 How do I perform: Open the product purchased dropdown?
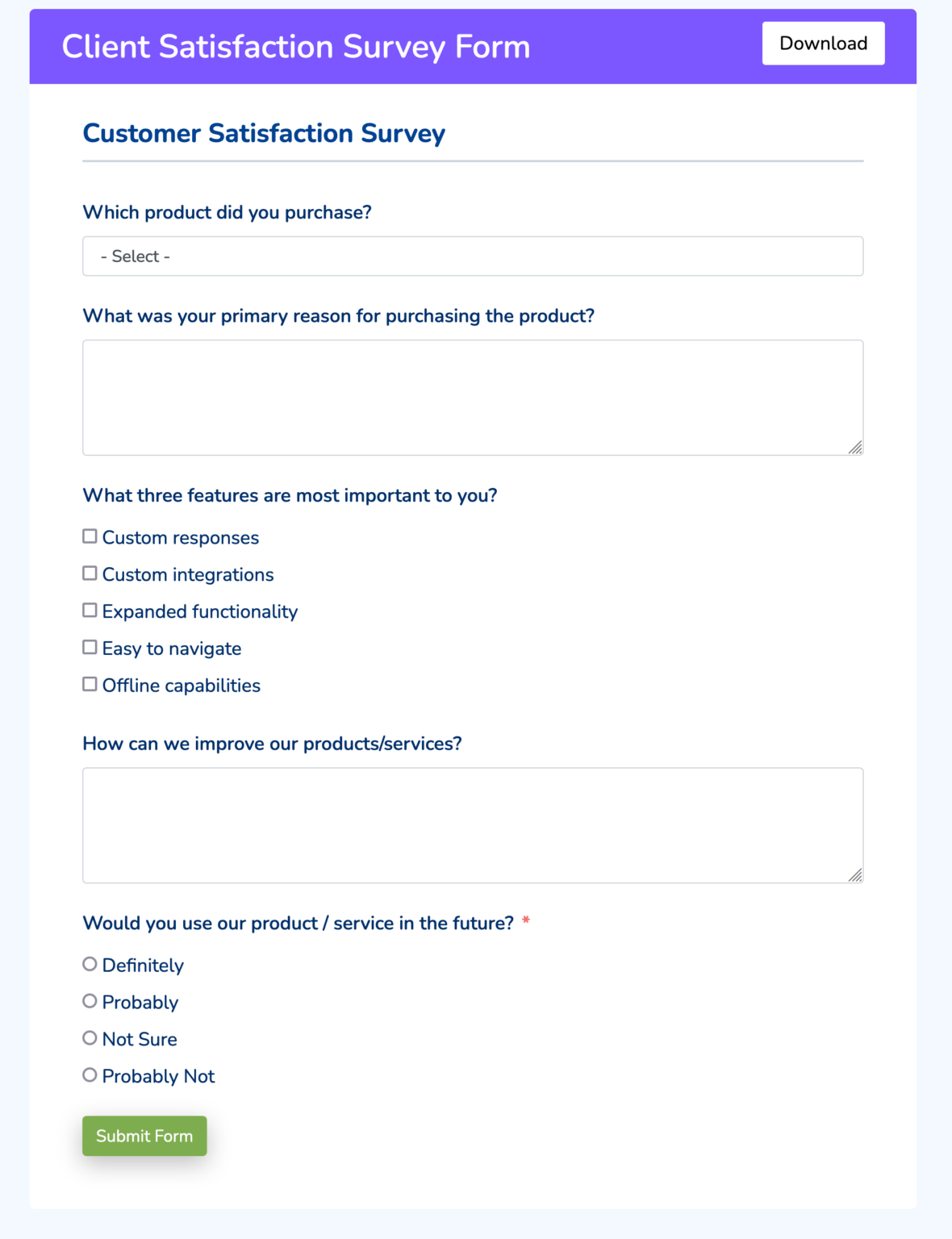click(x=472, y=256)
